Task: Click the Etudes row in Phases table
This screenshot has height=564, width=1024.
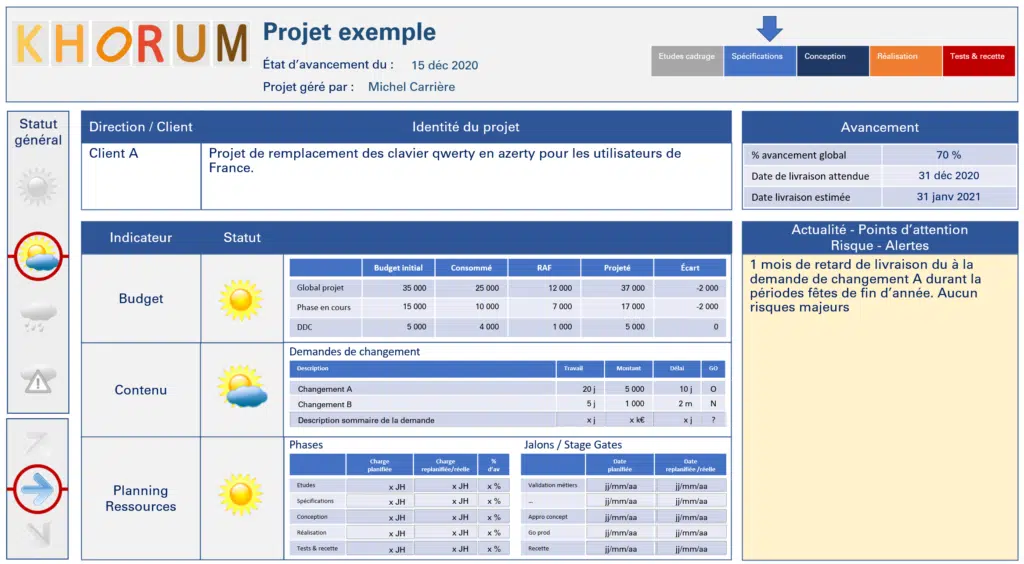Action: coord(400,486)
